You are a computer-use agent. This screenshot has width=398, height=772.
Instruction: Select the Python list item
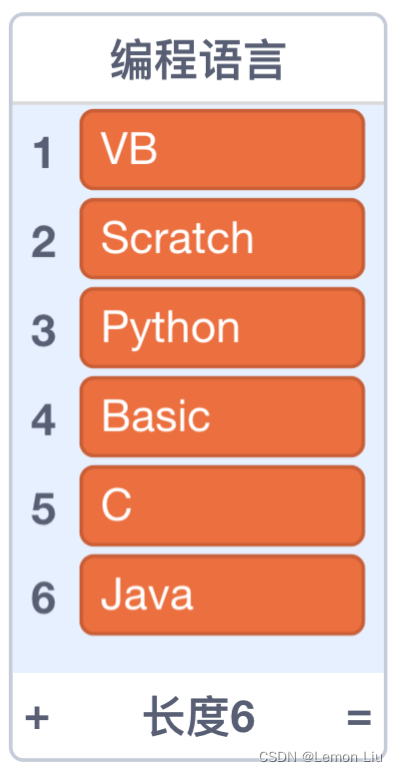click(222, 327)
